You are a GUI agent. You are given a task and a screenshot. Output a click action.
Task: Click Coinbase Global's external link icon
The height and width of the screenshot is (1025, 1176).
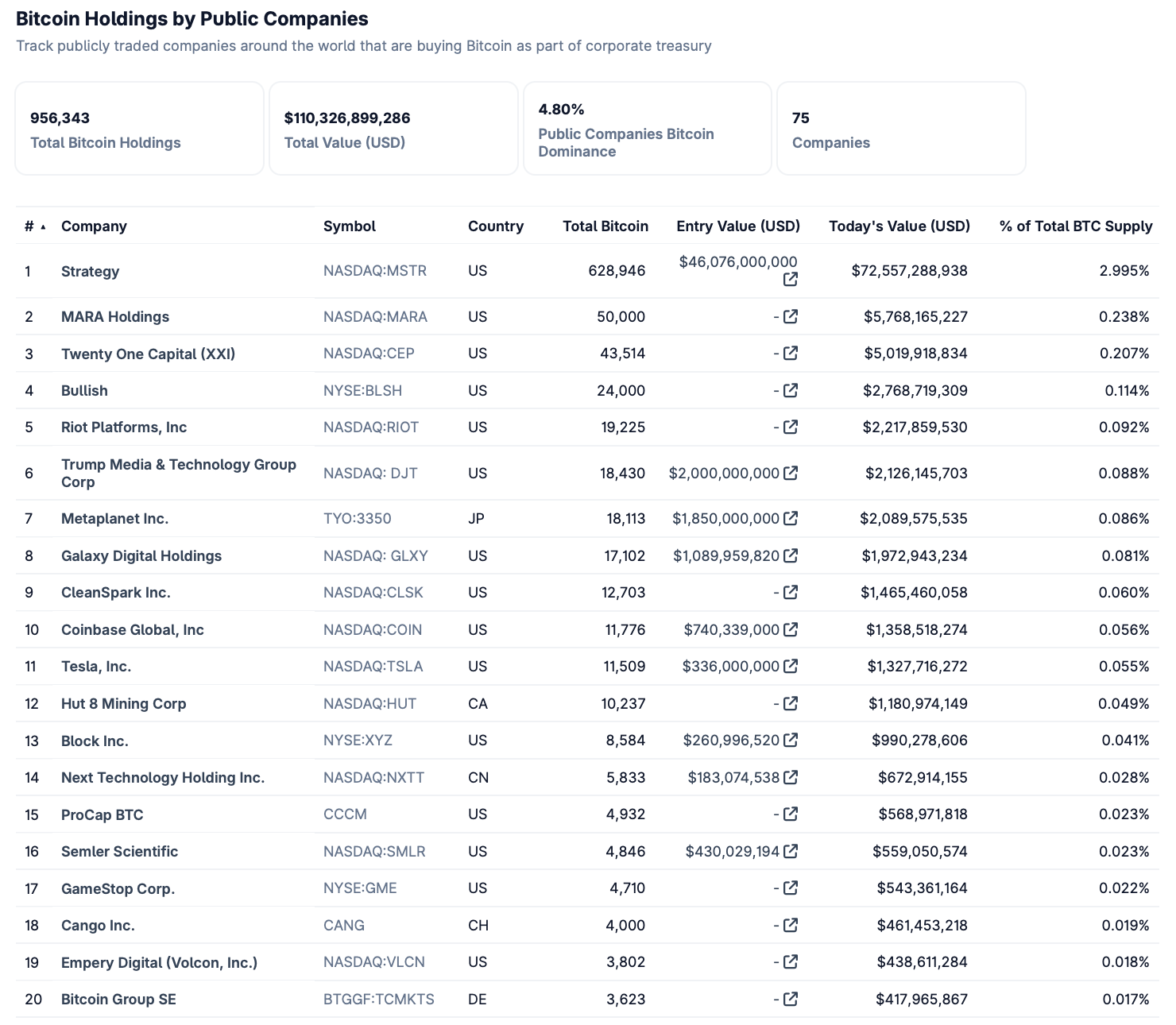pyautogui.click(x=789, y=629)
